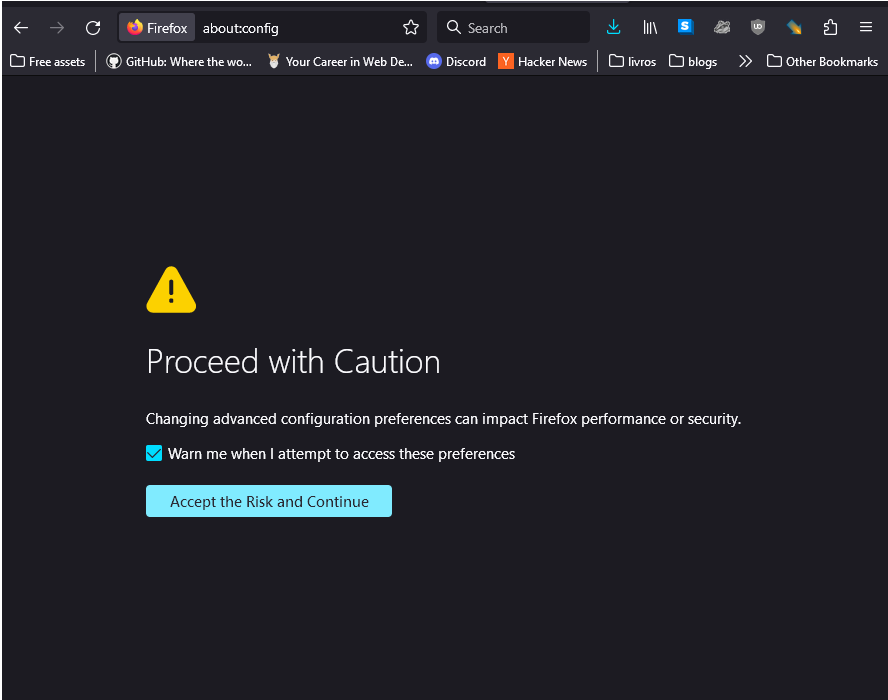Show more bookmarks with the chevron

(x=745, y=61)
